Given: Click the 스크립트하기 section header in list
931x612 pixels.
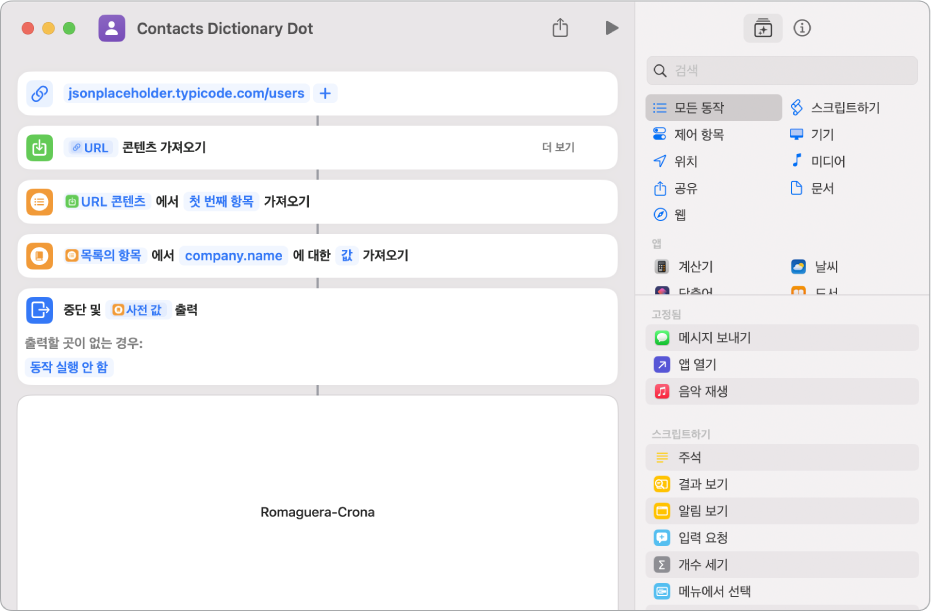Looking at the screenshot, I should (681, 434).
